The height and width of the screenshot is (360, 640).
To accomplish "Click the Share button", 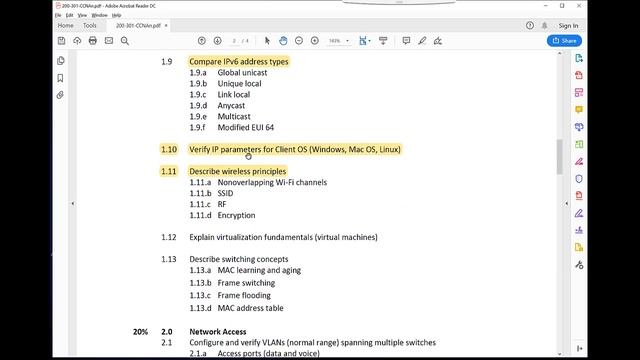I will (564, 41).
